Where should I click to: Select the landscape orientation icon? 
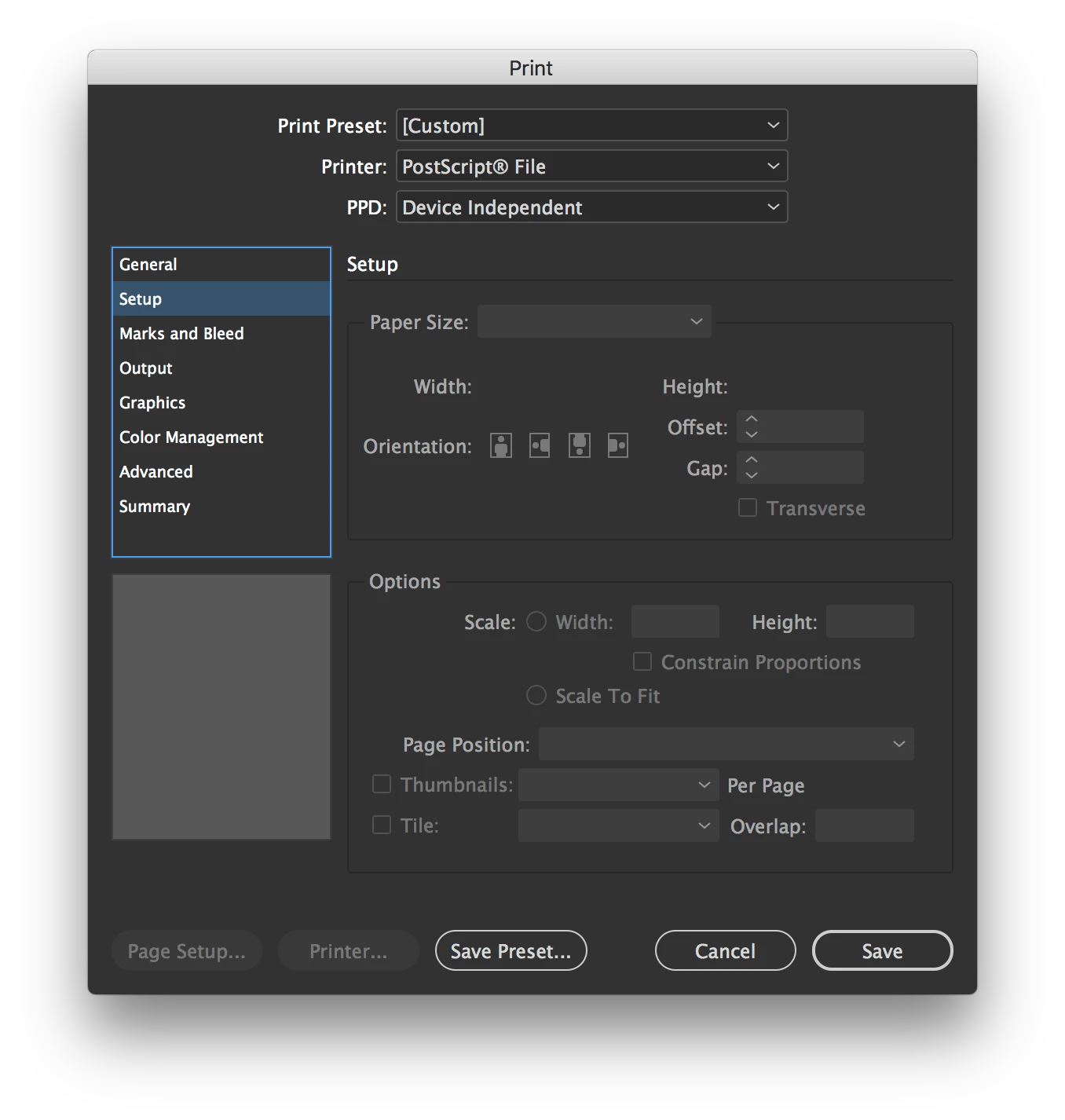point(540,445)
